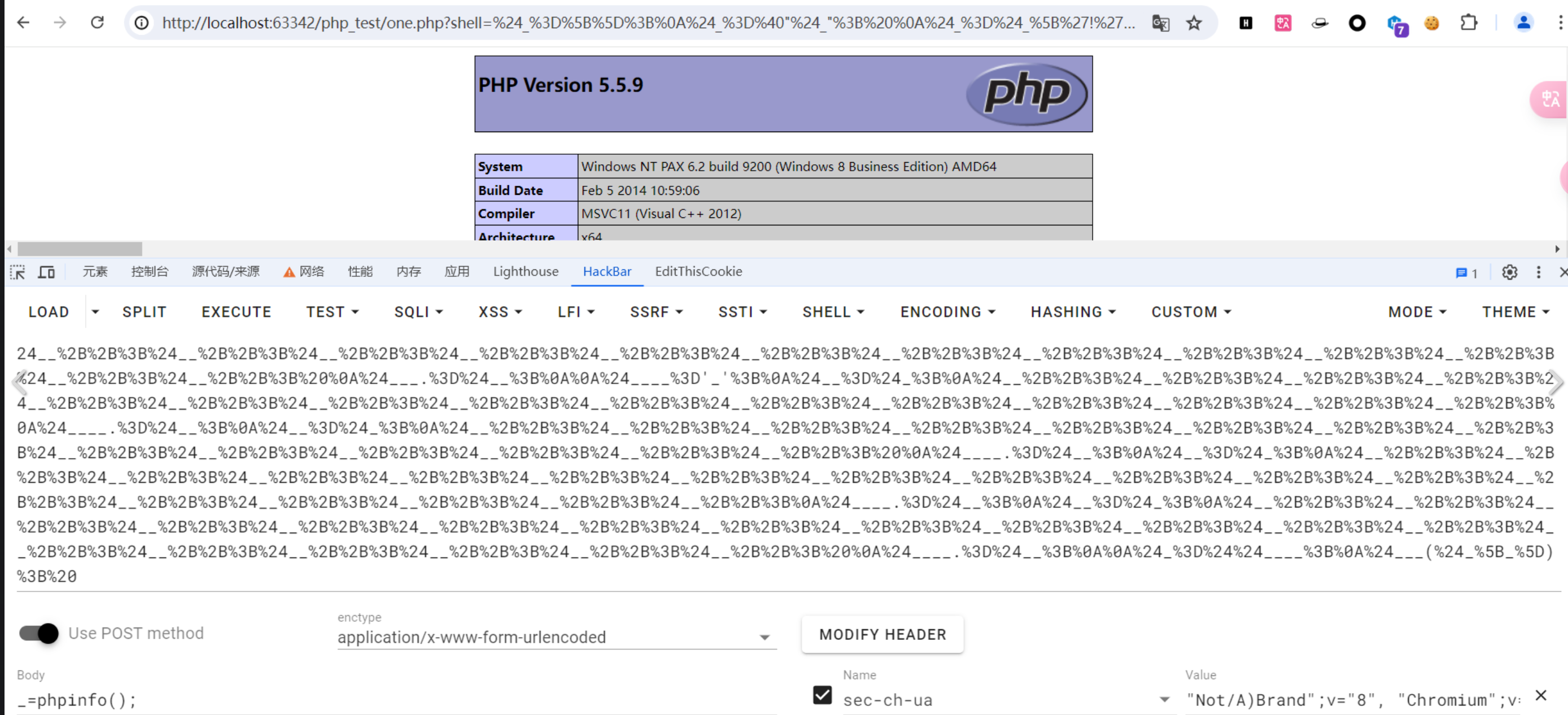1568x715 pixels.
Task: Open DevTools more options menu
Action: click(x=1538, y=272)
